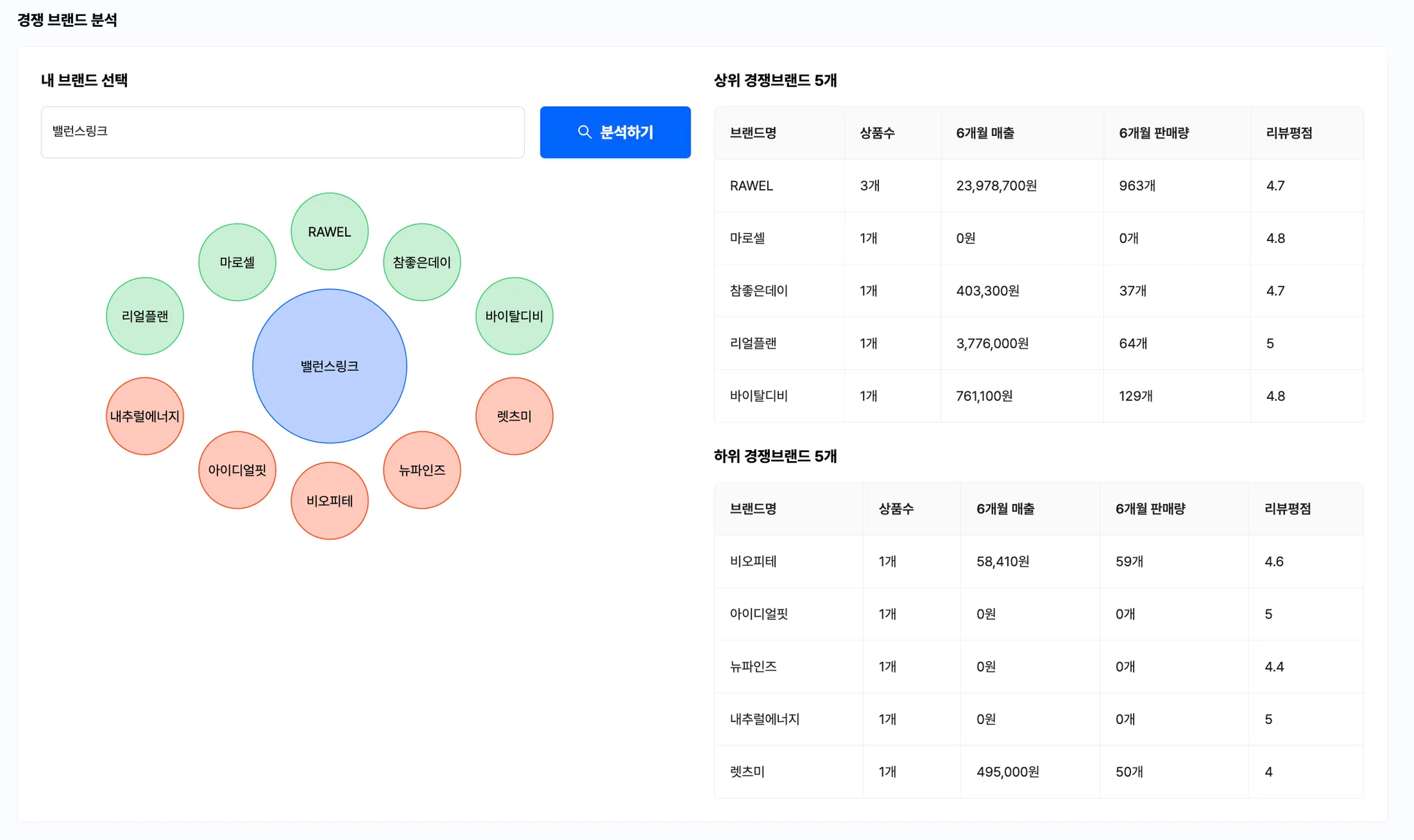Viewport: 1414px width, 840px height.
Task: Click 리뷰평점 header in bottom brands table
Action: (x=1287, y=509)
